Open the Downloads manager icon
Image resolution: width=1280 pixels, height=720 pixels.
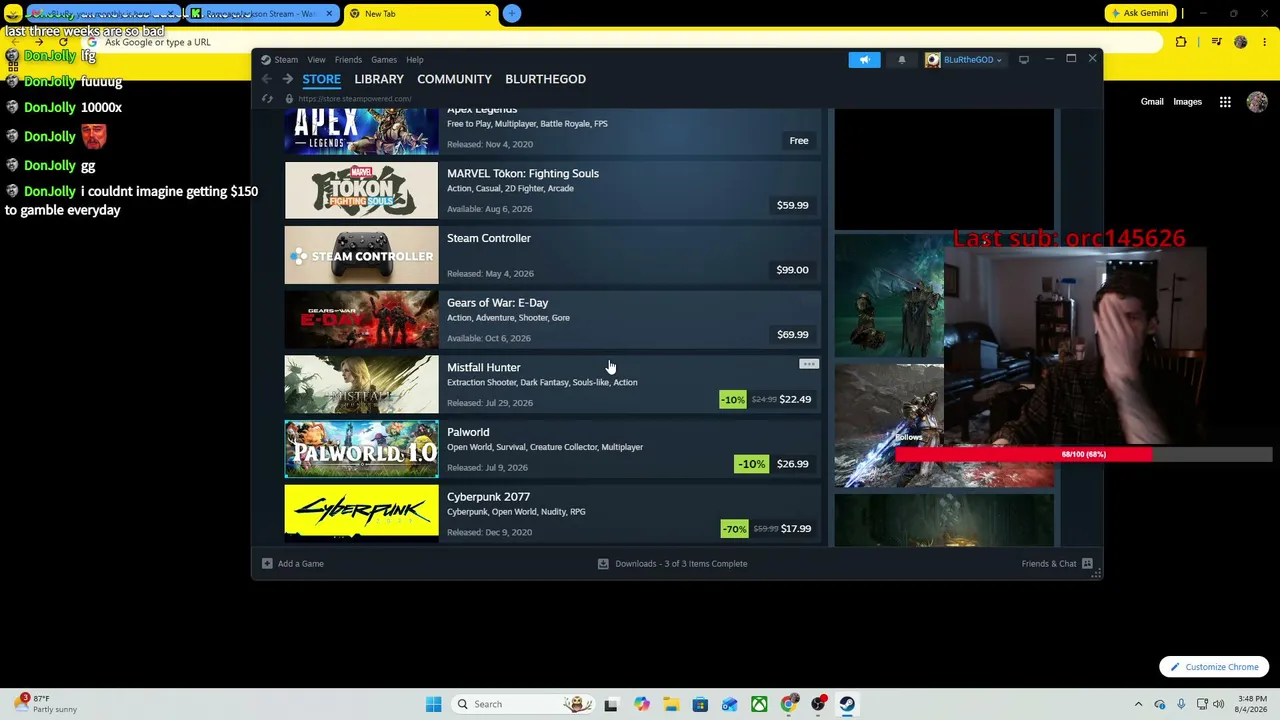pos(603,564)
